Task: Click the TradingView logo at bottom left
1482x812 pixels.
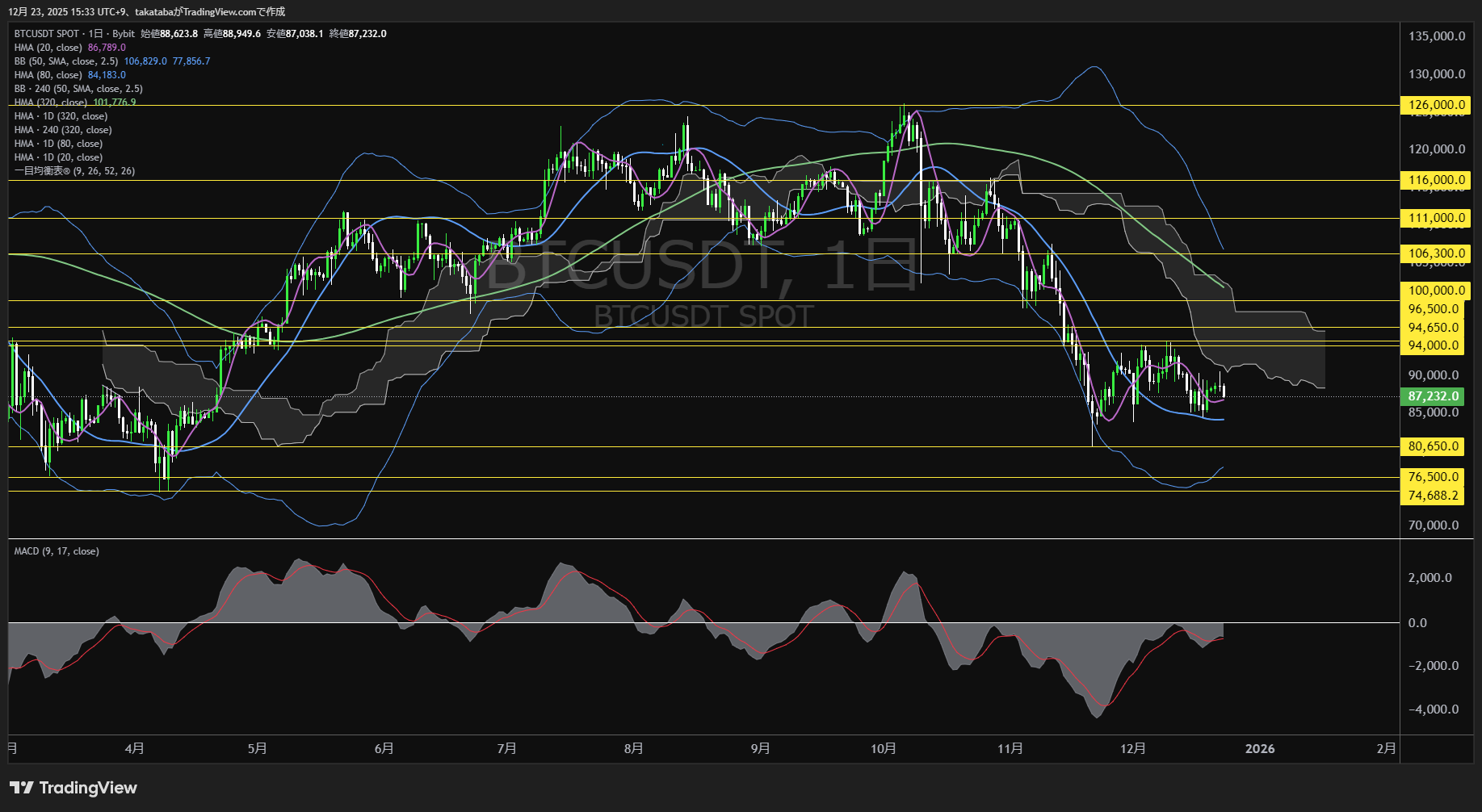Action: [73, 788]
